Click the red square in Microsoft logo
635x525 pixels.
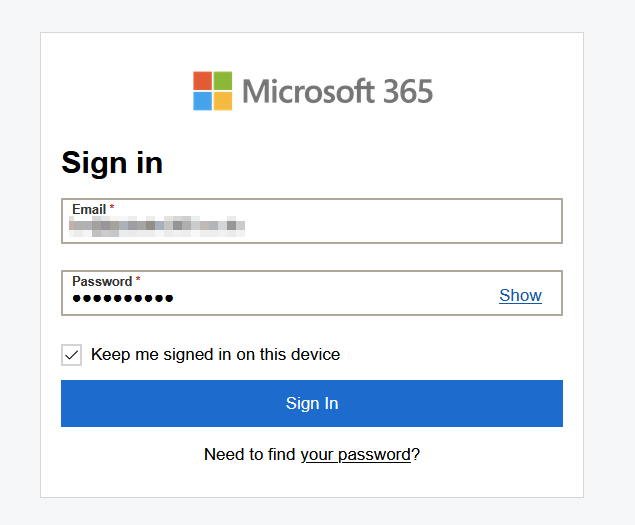[202, 81]
